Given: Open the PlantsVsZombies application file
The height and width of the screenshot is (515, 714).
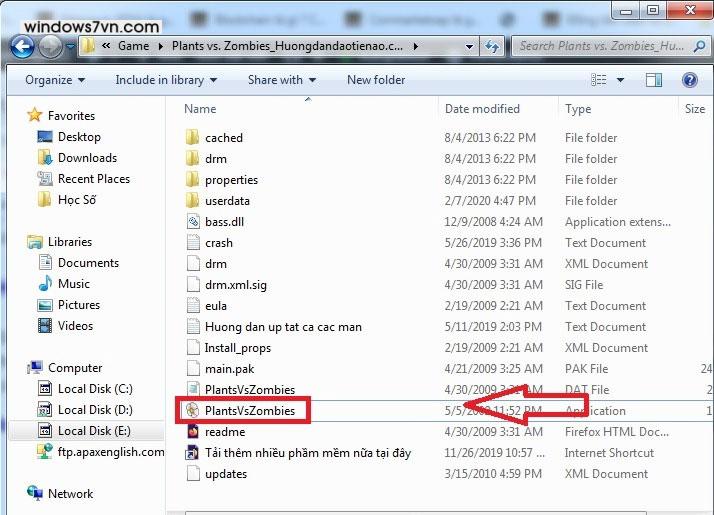Looking at the screenshot, I should coord(249,410).
